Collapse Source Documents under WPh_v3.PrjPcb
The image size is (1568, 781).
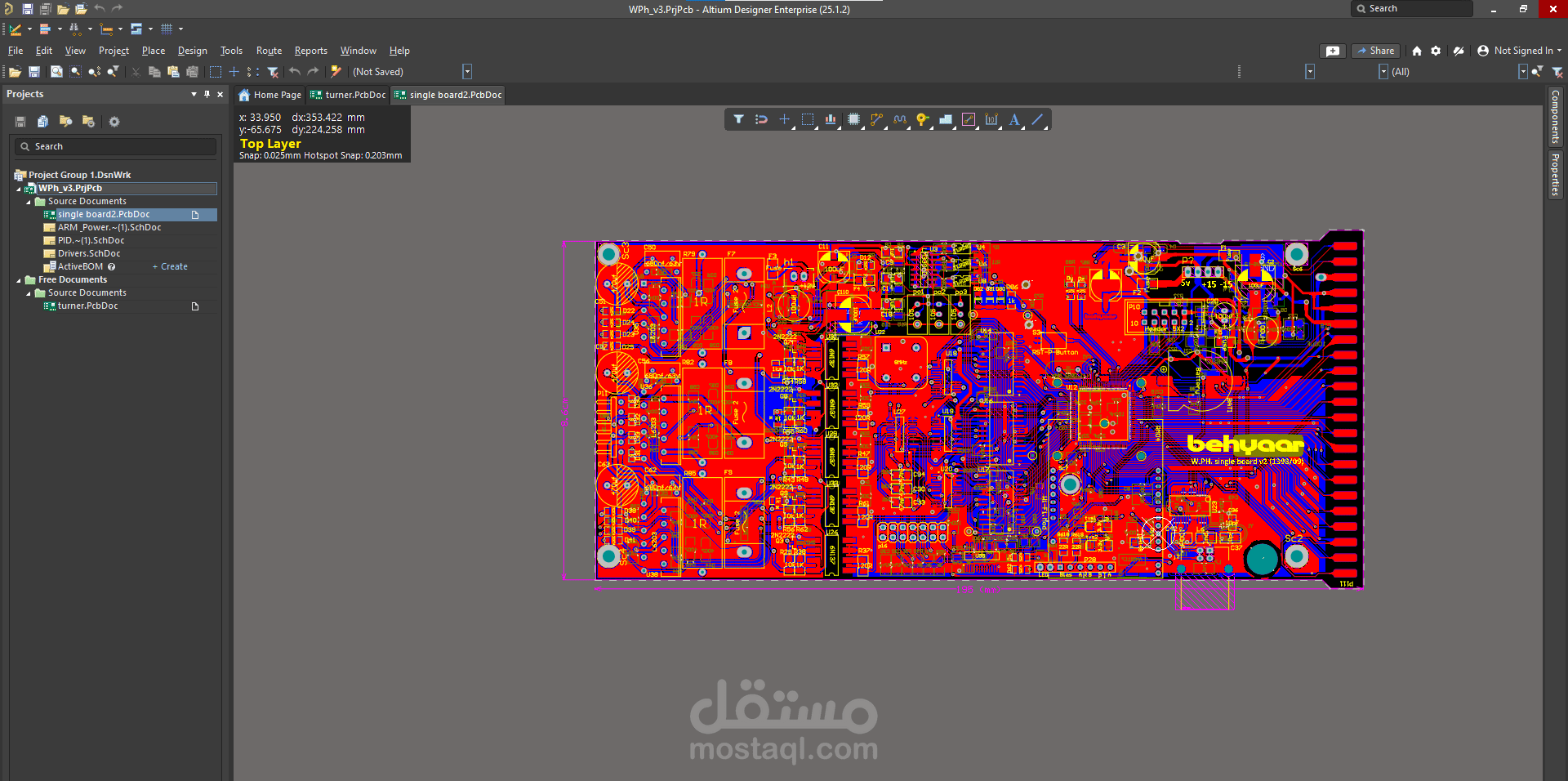[x=29, y=202]
